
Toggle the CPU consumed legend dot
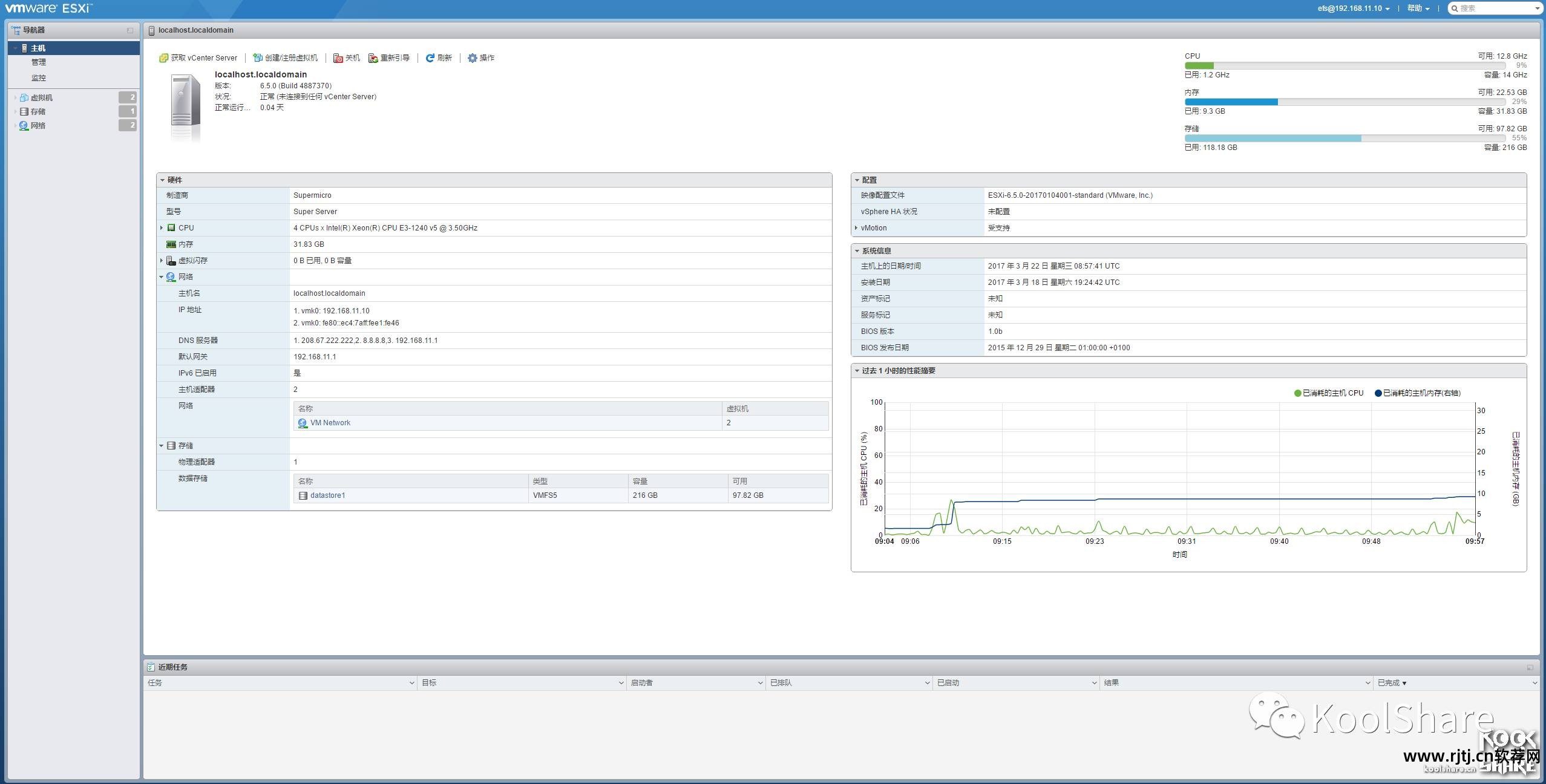pos(1297,393)
